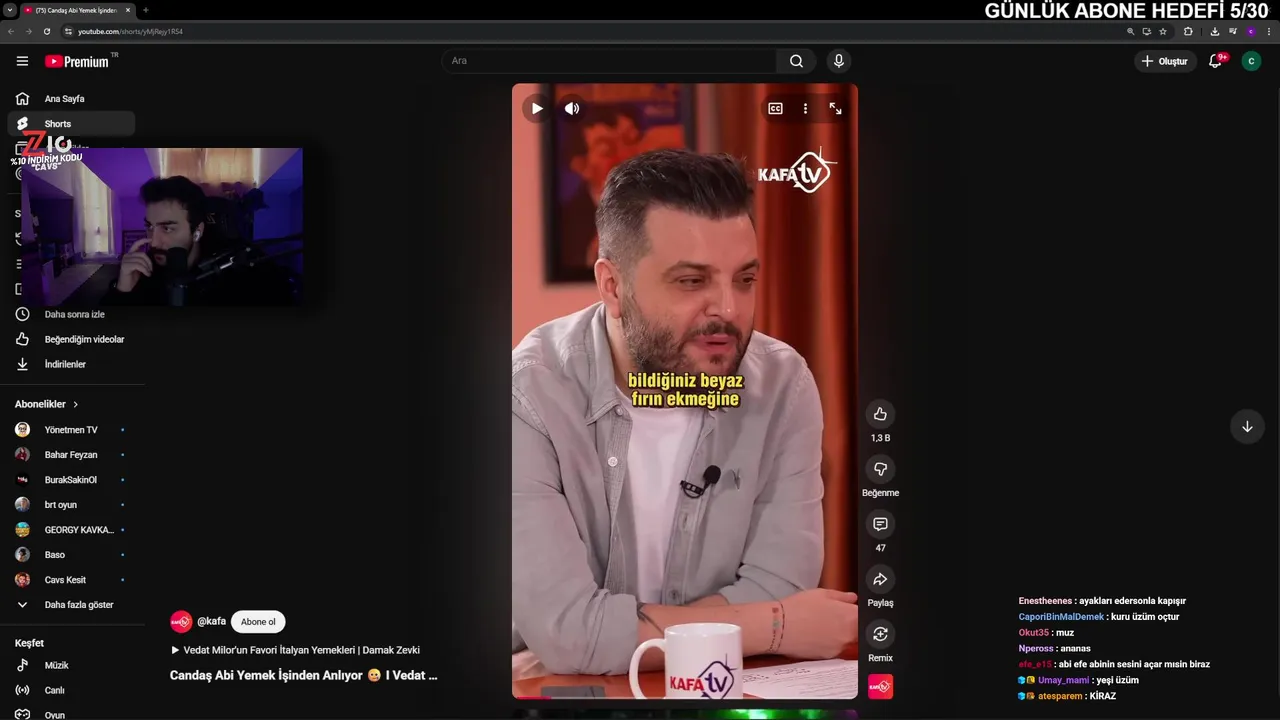1280x720 pixels.
Task: Open brt oyun channel
Action: pyautogui.click(x=71, y=505)
